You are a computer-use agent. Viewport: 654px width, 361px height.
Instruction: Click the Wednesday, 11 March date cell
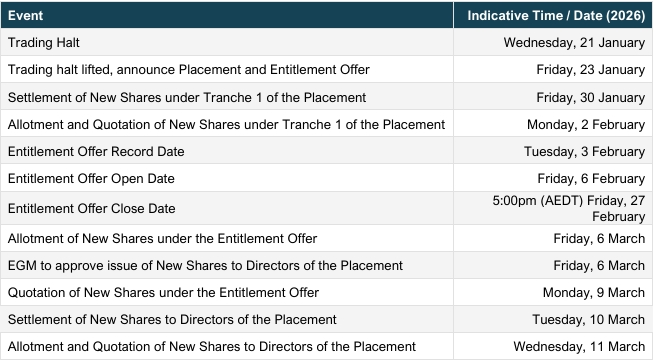[x=553, y=346]
